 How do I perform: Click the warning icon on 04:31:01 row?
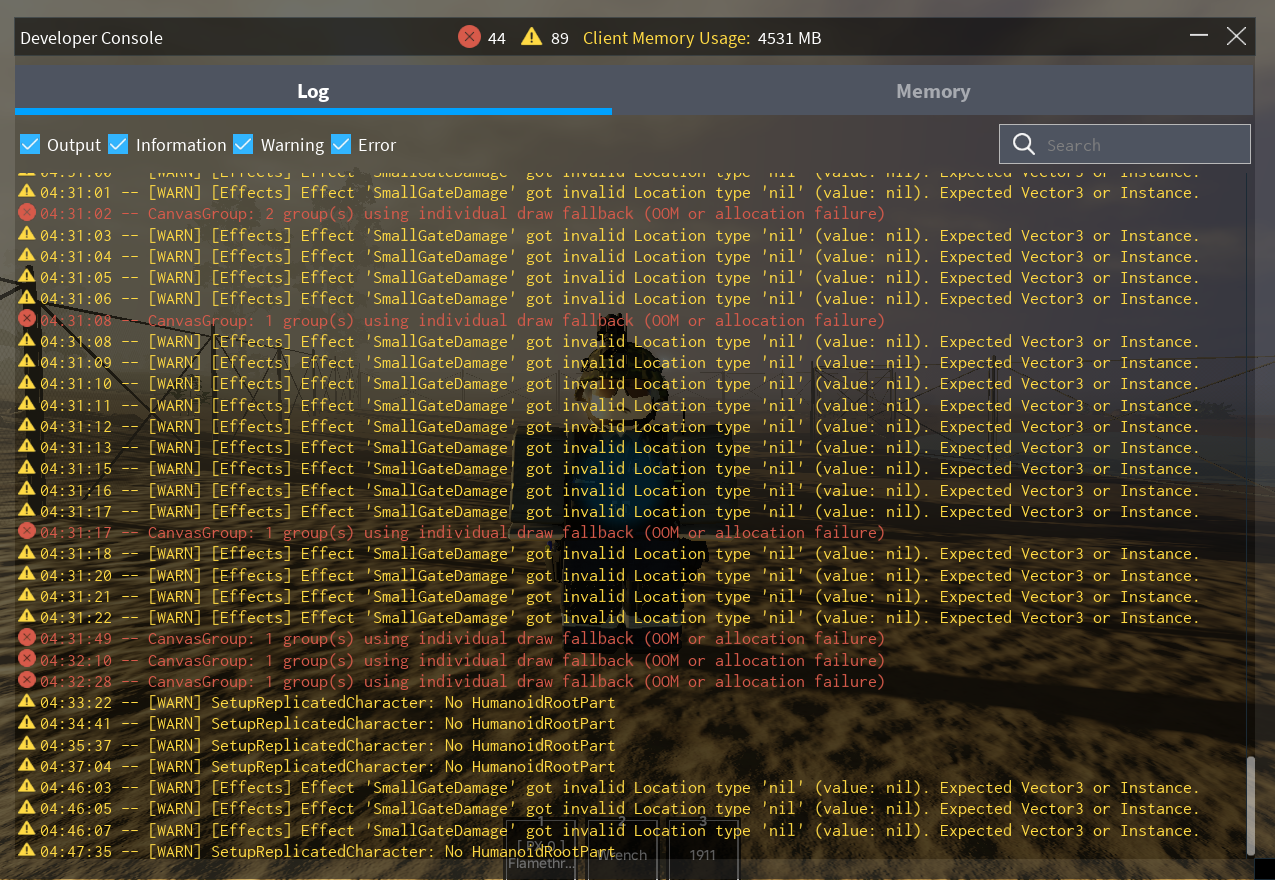[27, 191]
